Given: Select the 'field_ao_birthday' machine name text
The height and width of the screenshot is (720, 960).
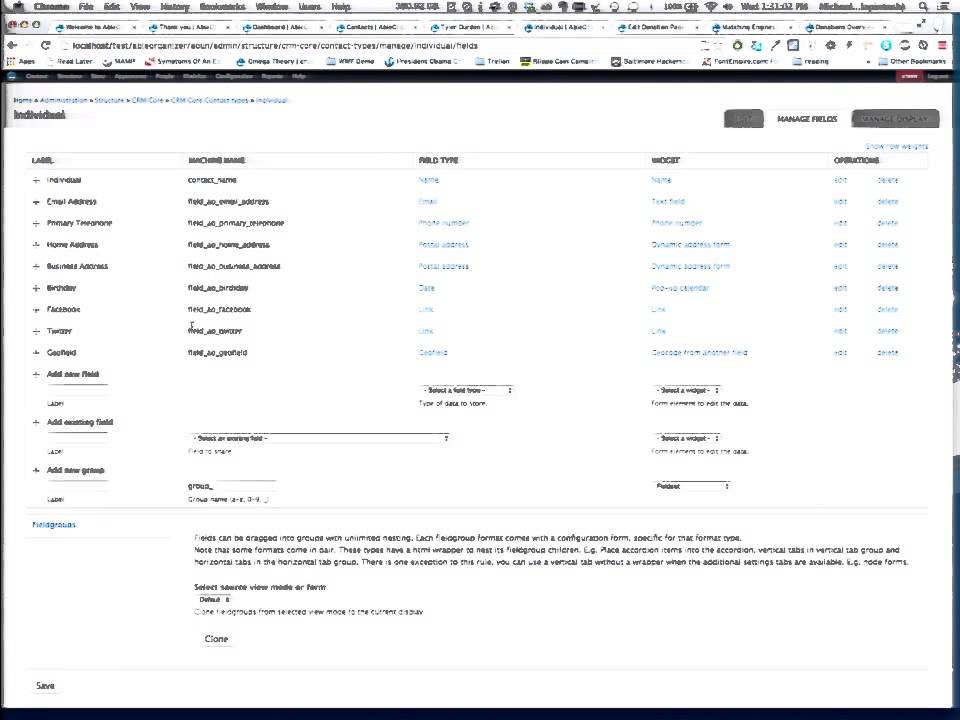Looking at the screenshot, I should click(217, 288).
